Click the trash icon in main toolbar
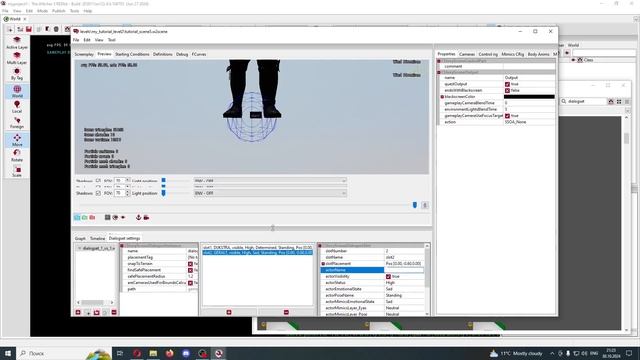The image size is (640, 360). (56, 29)
